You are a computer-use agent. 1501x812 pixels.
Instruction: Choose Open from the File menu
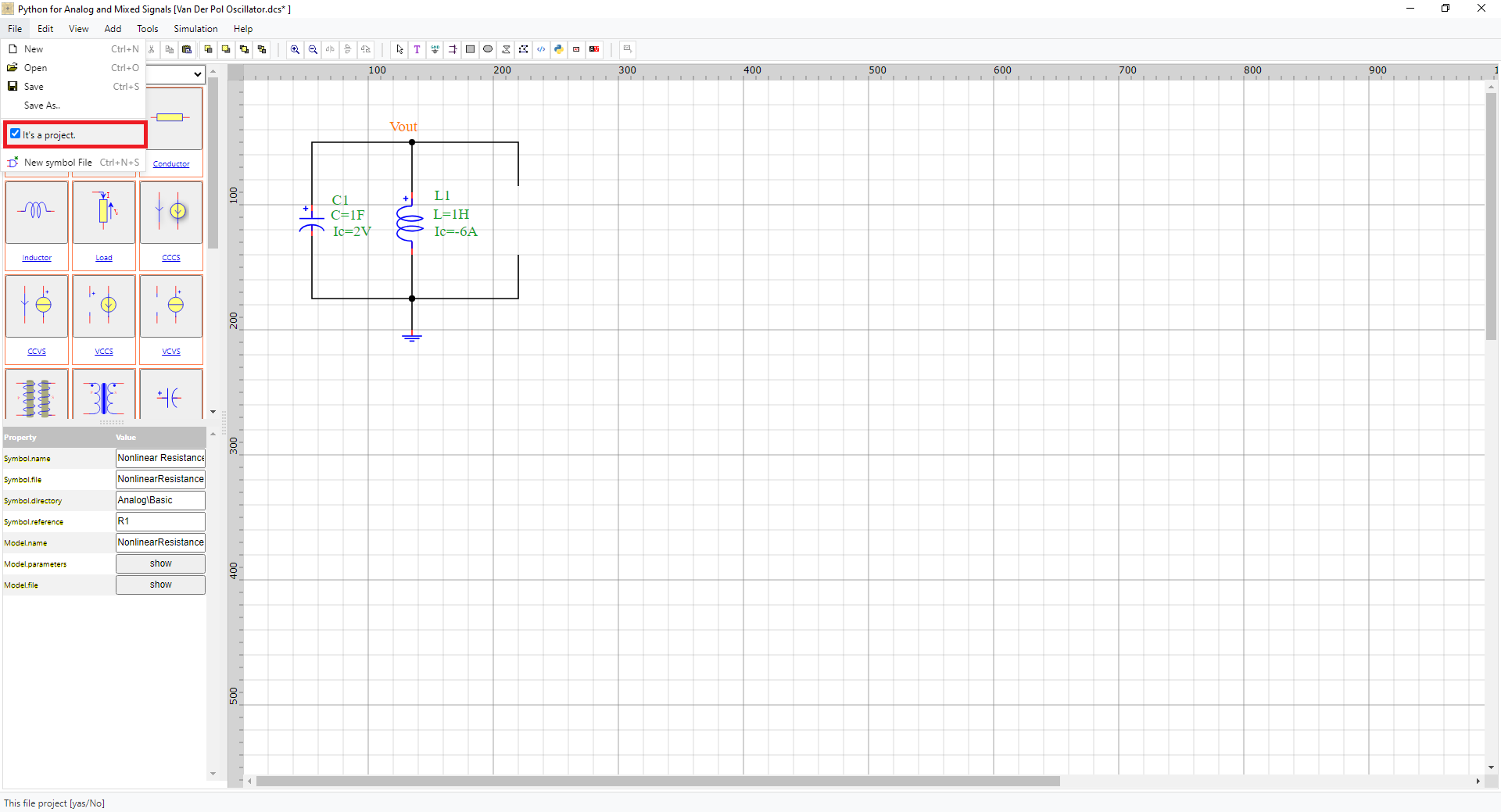coord(73,68)
